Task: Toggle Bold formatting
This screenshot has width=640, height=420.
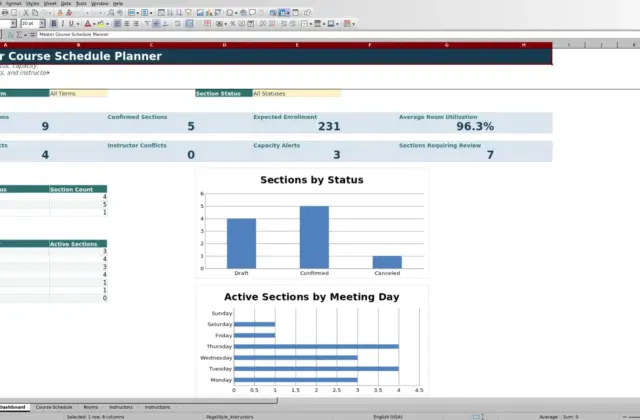Action: (53, 24)
